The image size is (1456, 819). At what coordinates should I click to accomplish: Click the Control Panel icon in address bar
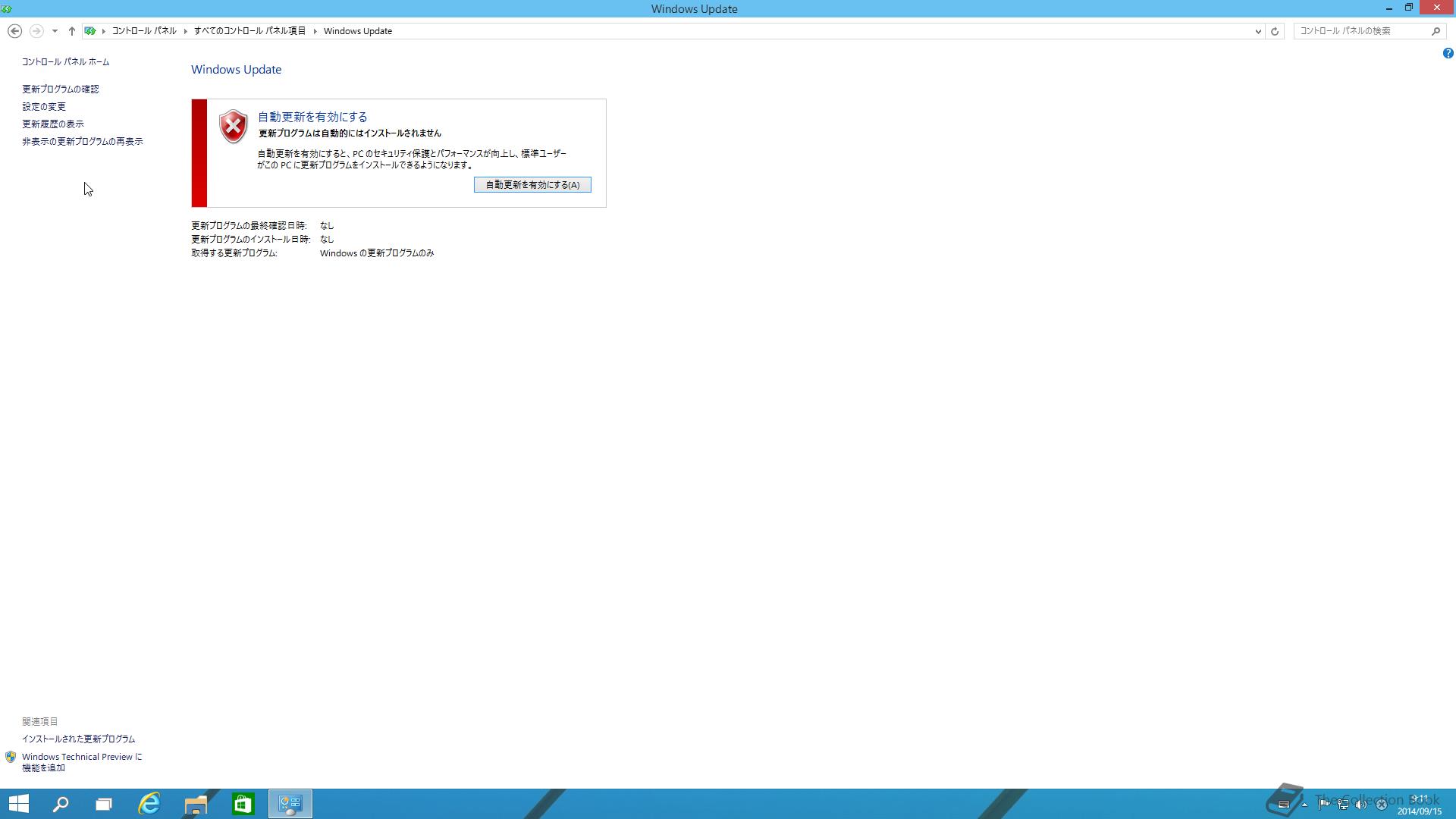tap(90, 31)
